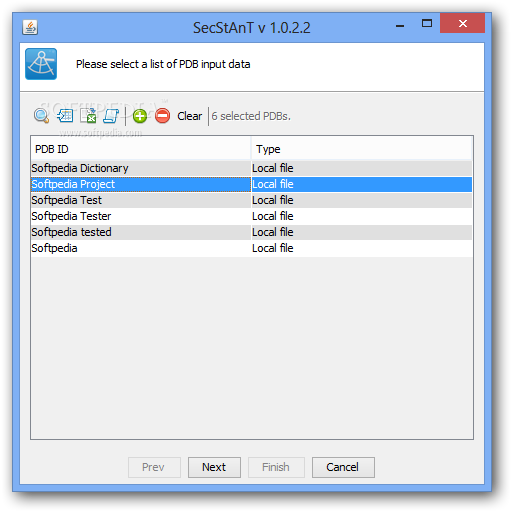This screenshot has width=512, height=512.
Task: Click Local file cell for Softpedia Dictionary
Action: coord(362,168)
